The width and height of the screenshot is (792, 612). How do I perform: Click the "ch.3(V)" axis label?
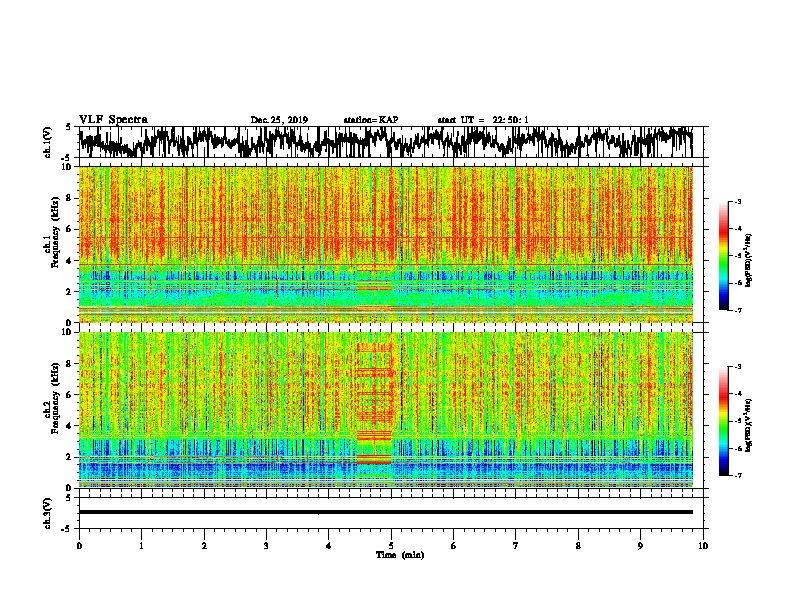click(48, 513)
